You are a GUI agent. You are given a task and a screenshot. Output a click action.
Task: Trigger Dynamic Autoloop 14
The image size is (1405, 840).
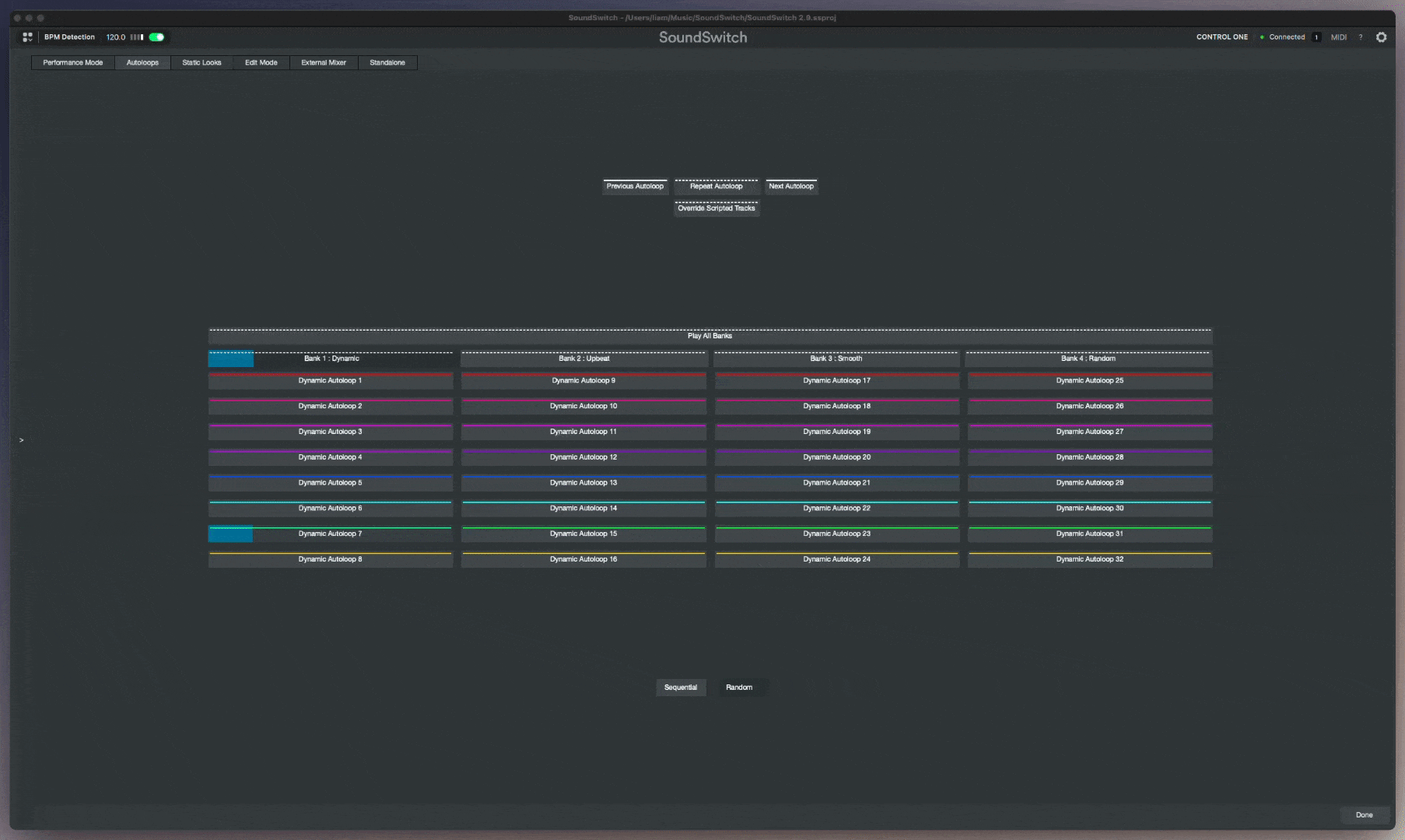pos(583,509)
